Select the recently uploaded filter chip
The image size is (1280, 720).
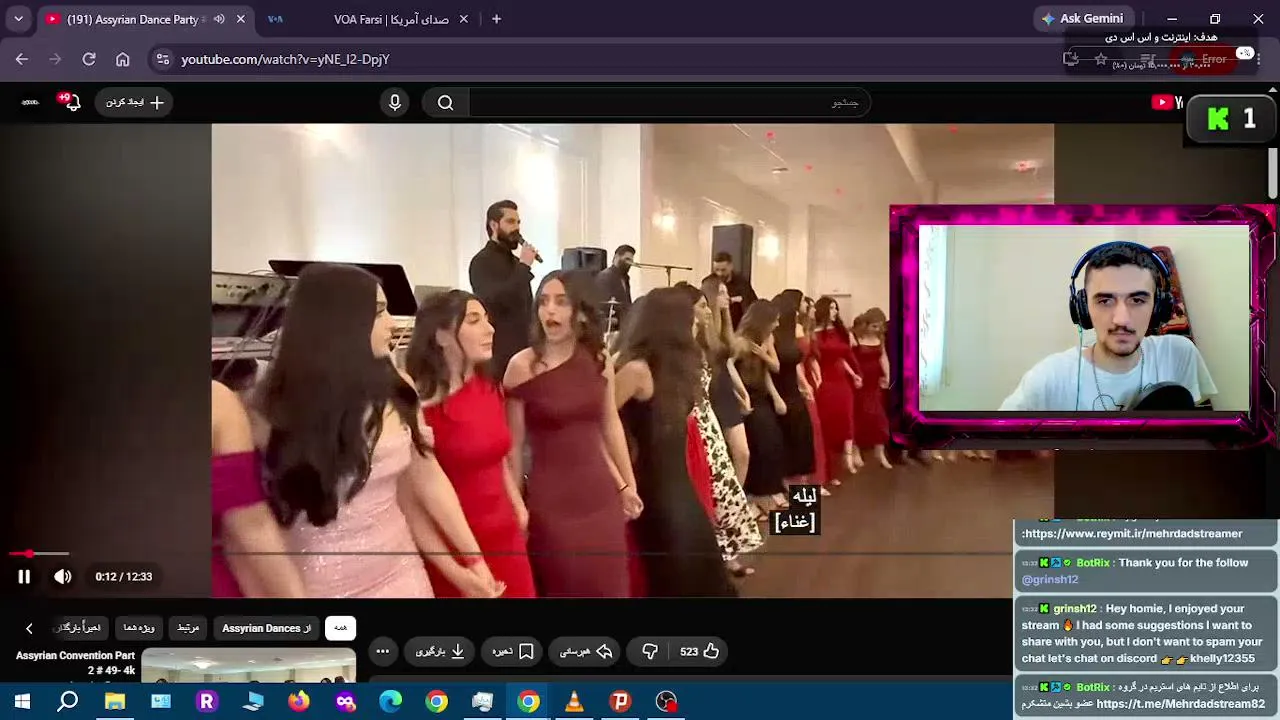pos(80,628)
